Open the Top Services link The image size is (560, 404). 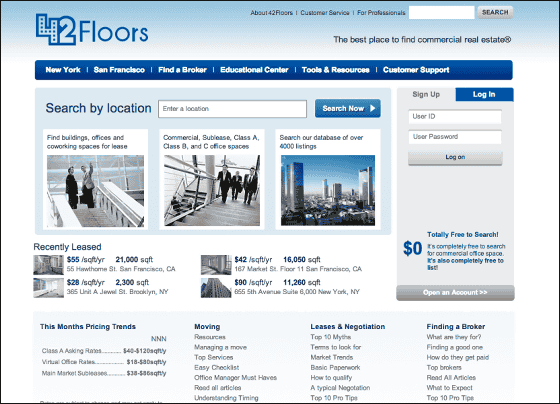(x=214, y=357)
